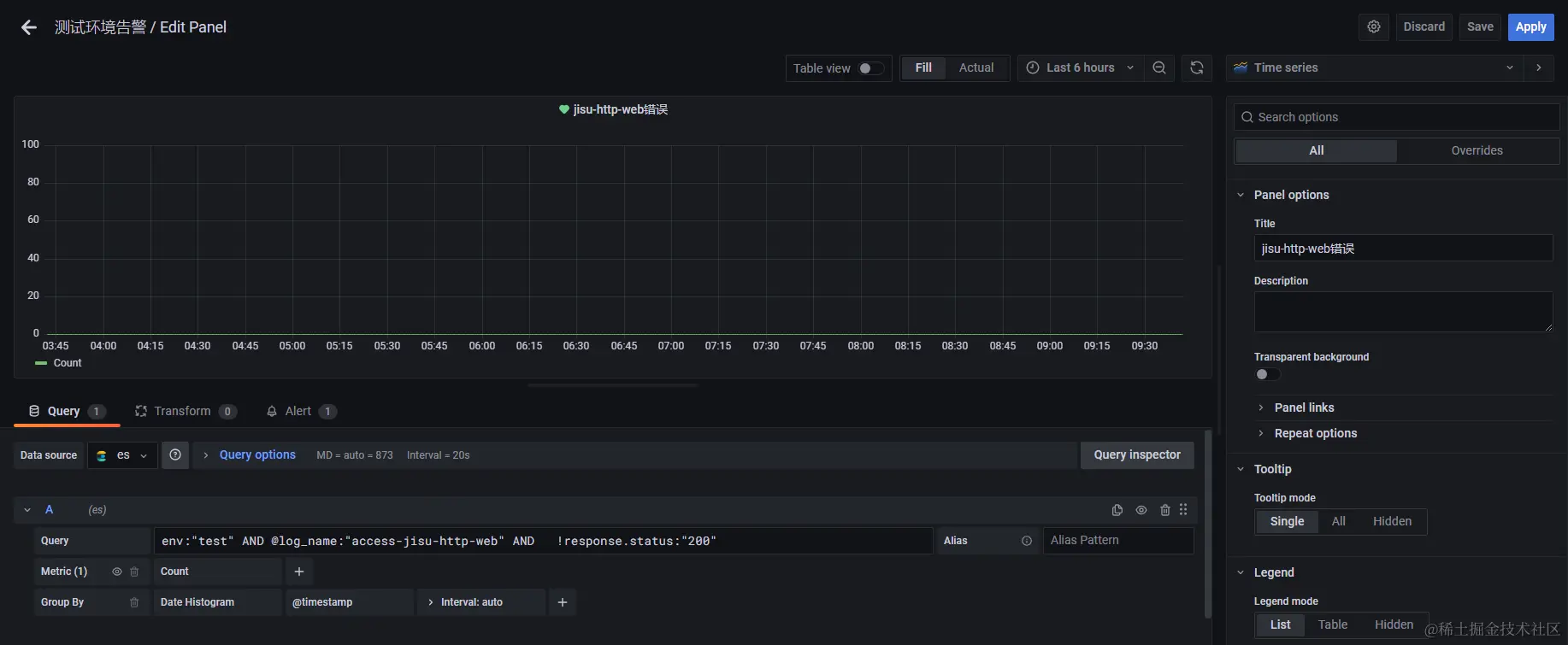The width and height of the screenshot is (1568, 645).
Task: Click the Alias info icon
Action: [x=1027, y=541]
